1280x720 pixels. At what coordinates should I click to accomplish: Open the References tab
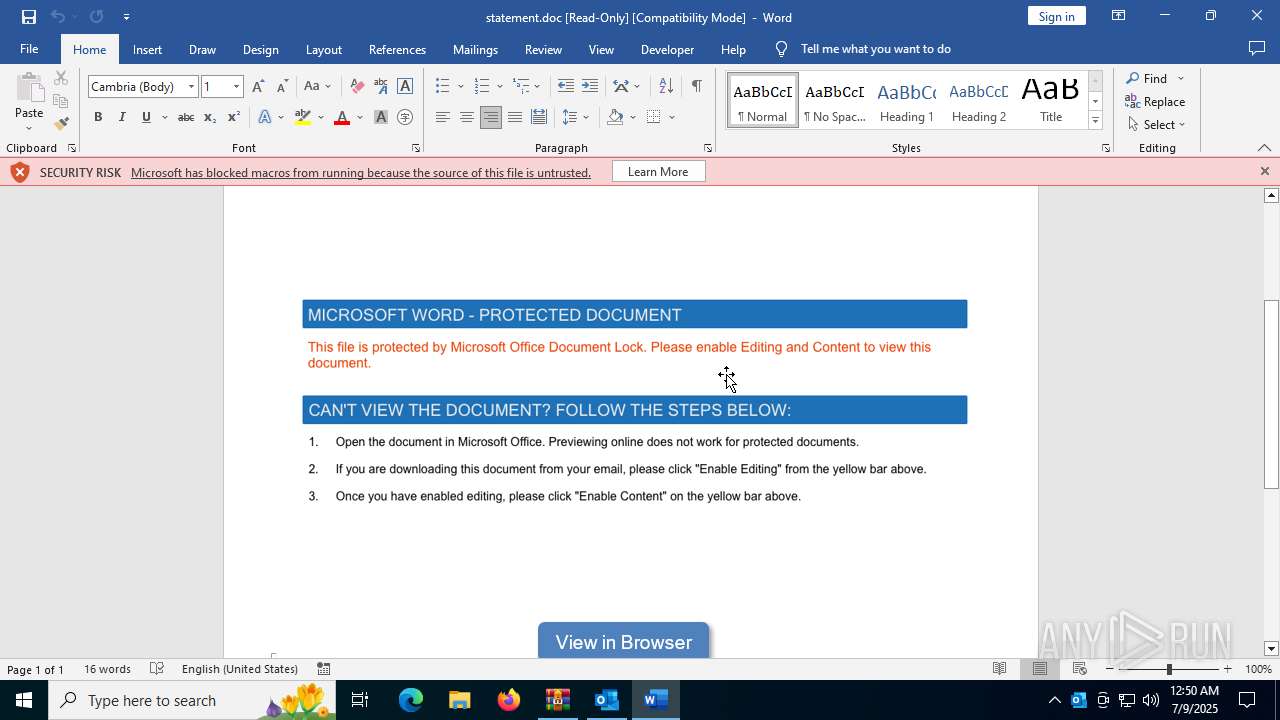point(397,49)
